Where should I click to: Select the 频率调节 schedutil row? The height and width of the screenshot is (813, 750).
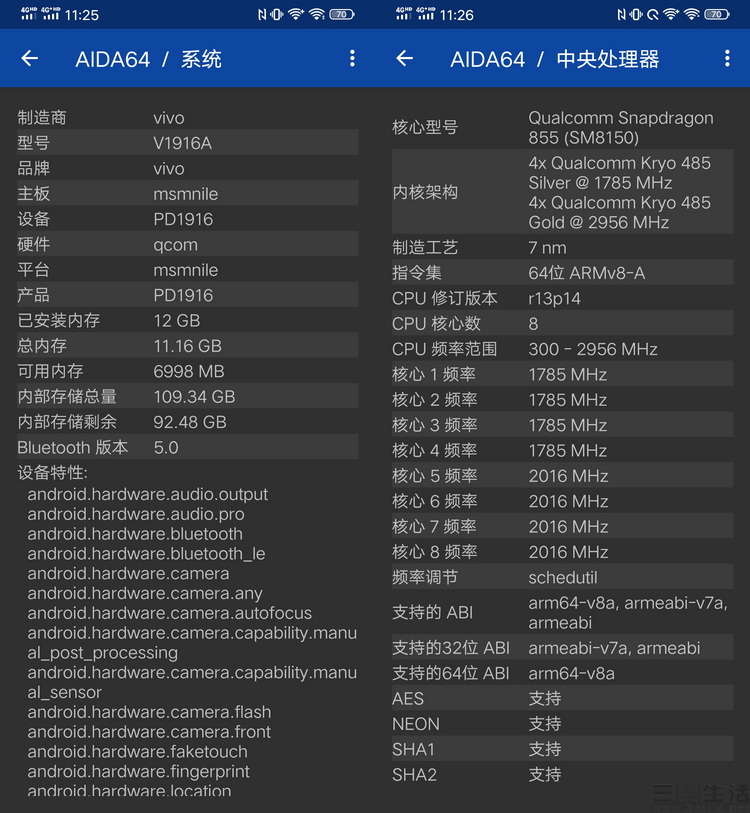pos(561,578)
